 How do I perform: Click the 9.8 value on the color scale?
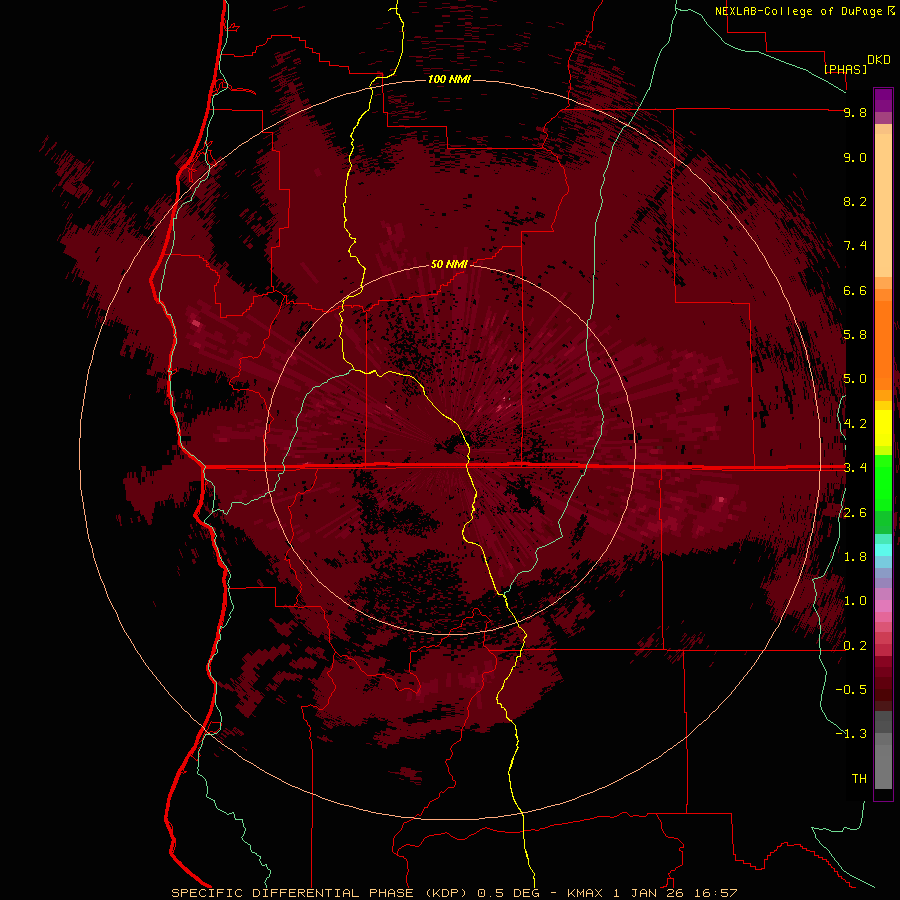855,112
